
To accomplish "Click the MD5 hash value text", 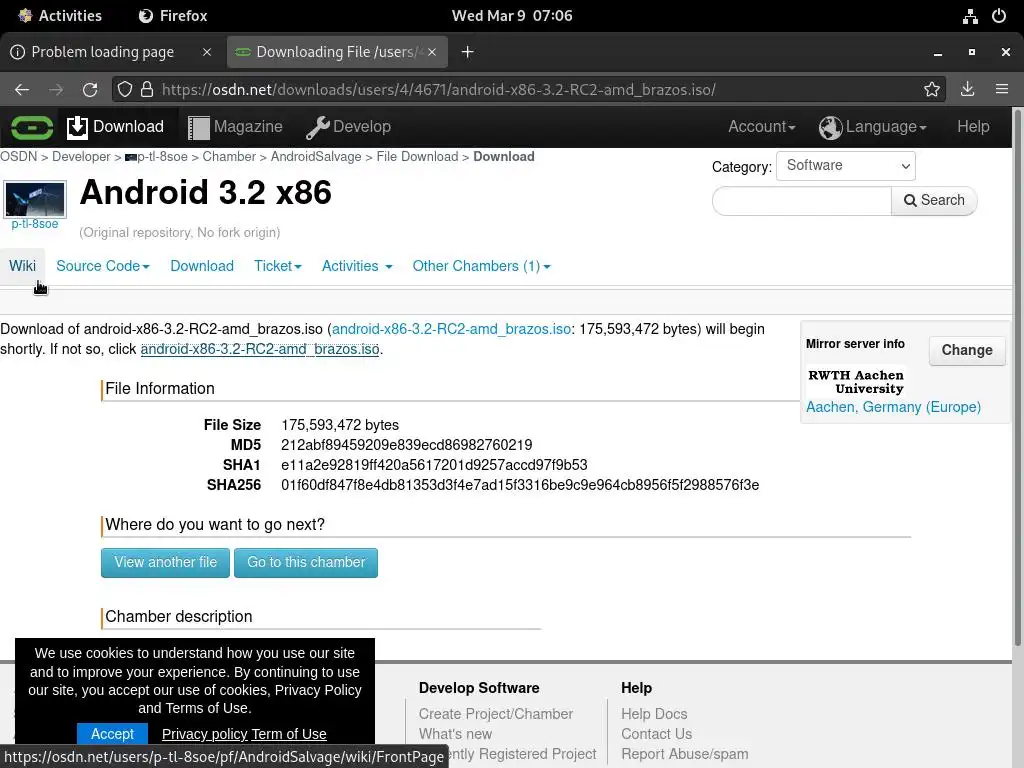I will (x=406, y=445).
